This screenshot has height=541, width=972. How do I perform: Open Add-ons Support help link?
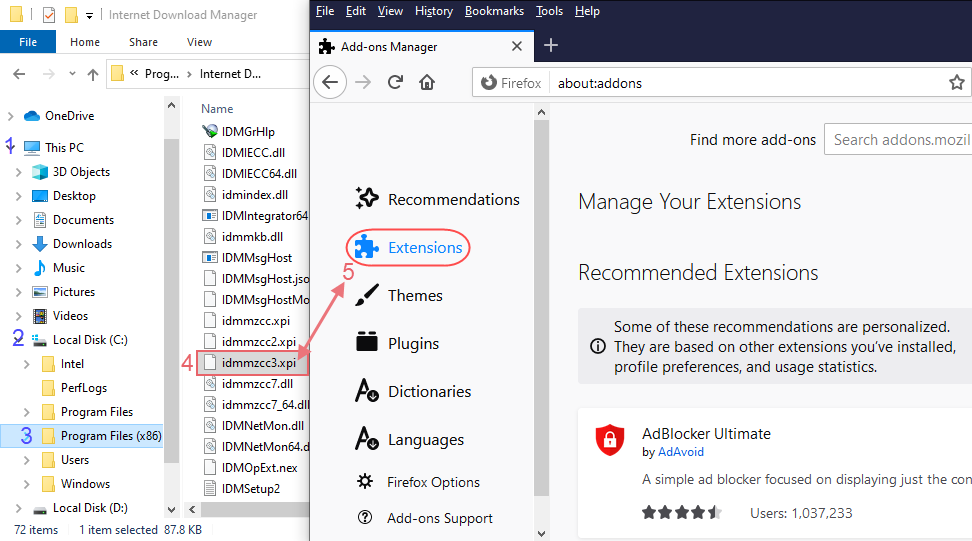425,517
